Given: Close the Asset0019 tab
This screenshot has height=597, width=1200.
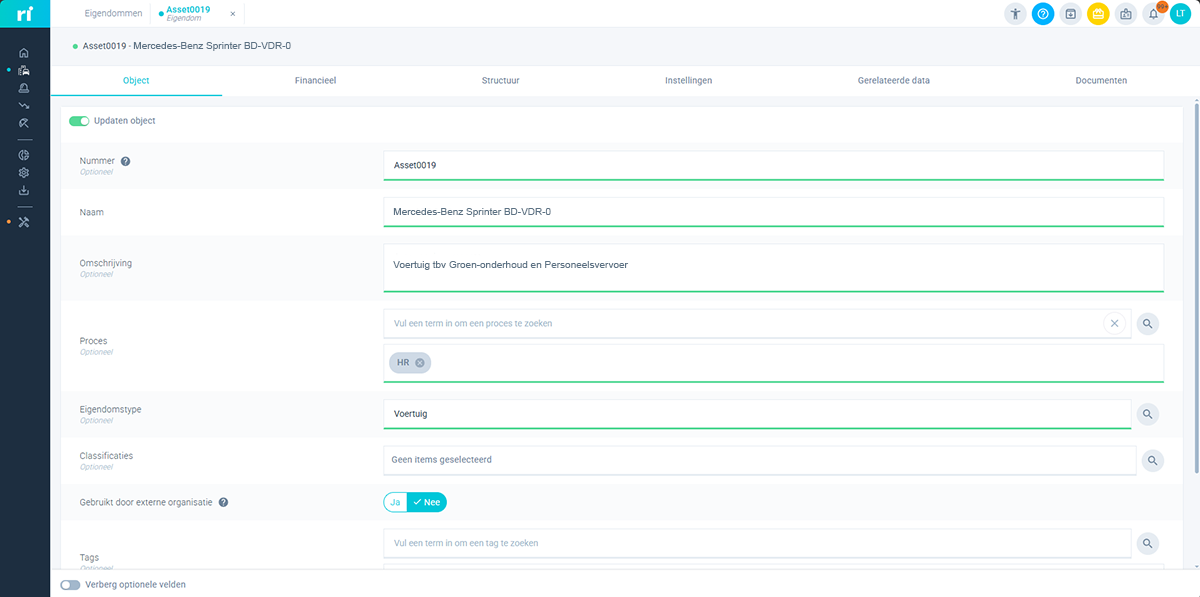Looking at the screenshot, I should coord(233,14).
